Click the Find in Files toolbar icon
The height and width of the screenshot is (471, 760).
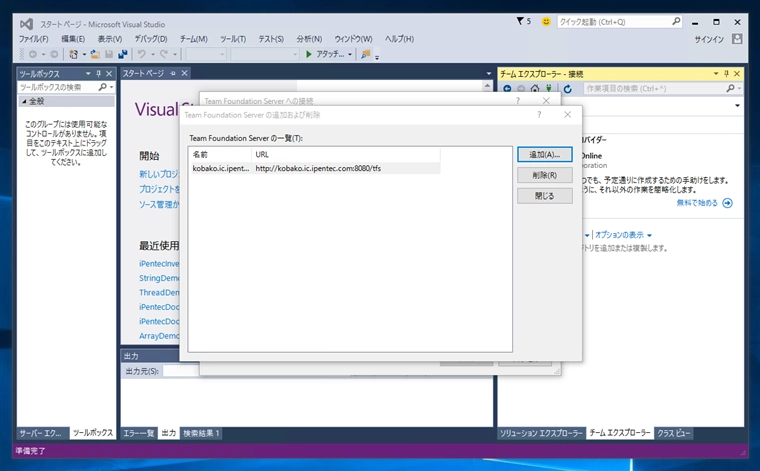click(365, 54)
